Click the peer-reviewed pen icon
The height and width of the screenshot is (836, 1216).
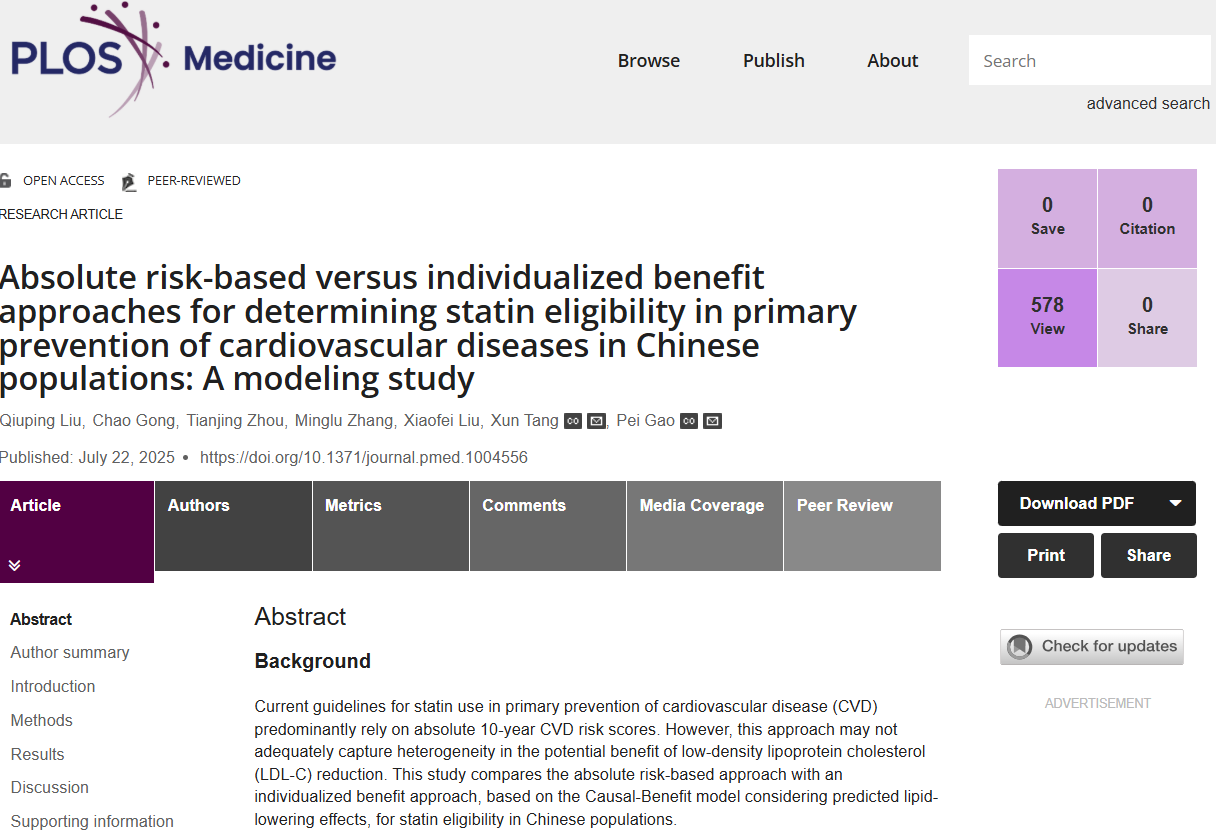point(128,182)
